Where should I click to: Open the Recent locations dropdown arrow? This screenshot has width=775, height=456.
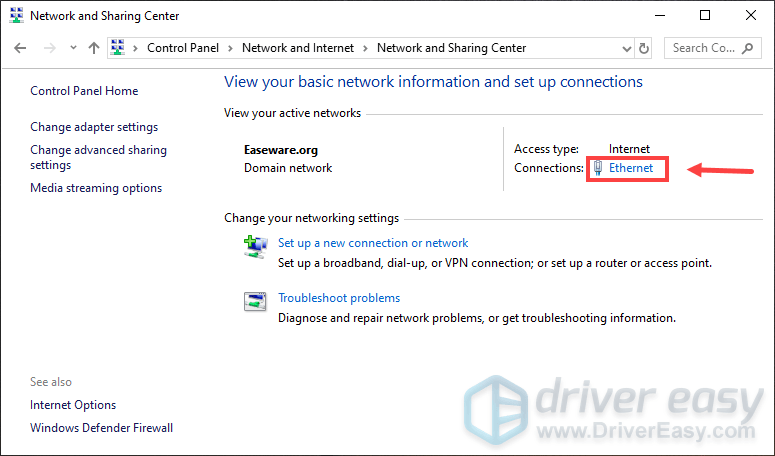click(x=72, y=48)
